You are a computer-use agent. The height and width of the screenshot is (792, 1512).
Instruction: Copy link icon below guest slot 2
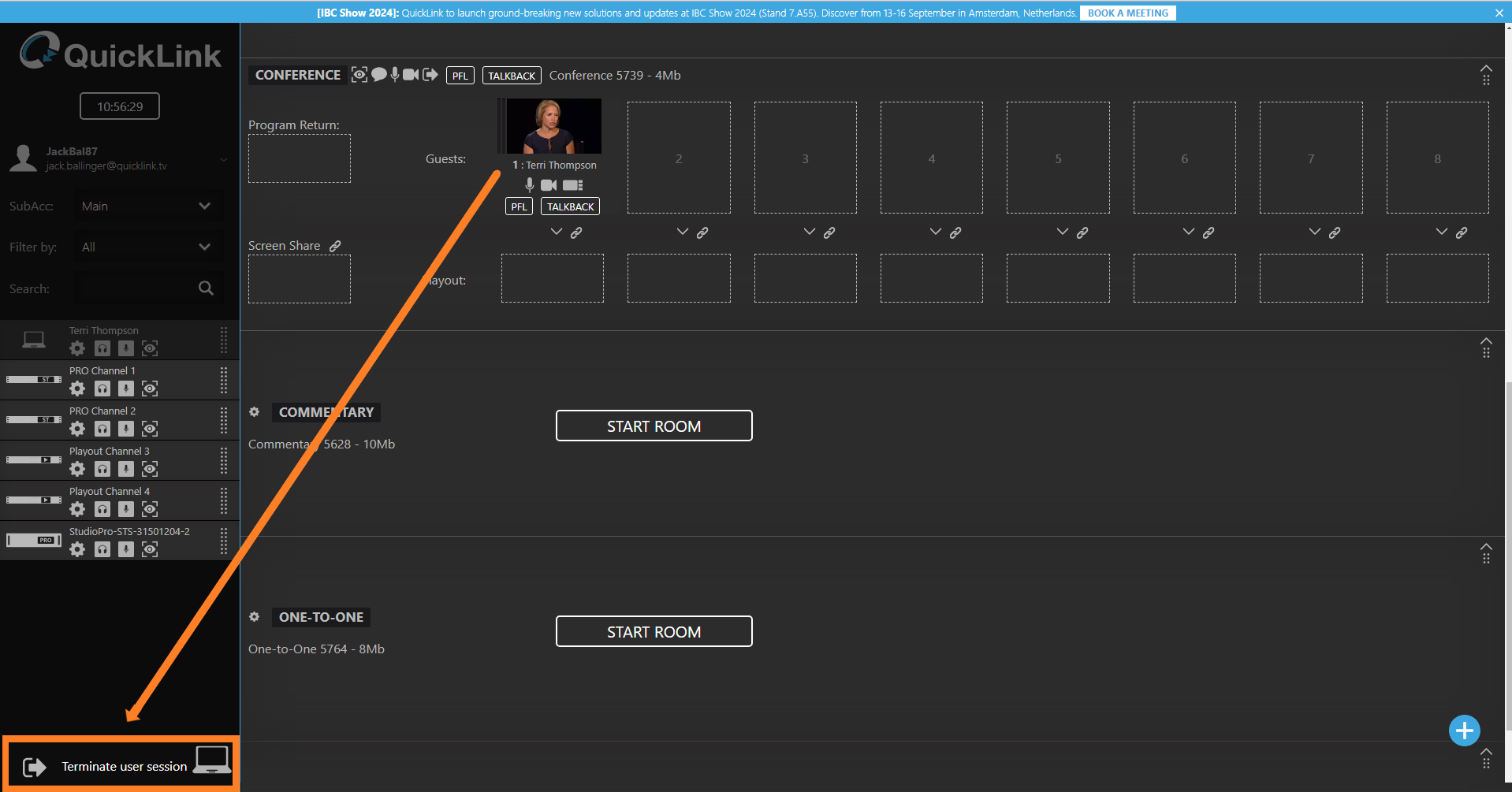[x=702, y=232]
